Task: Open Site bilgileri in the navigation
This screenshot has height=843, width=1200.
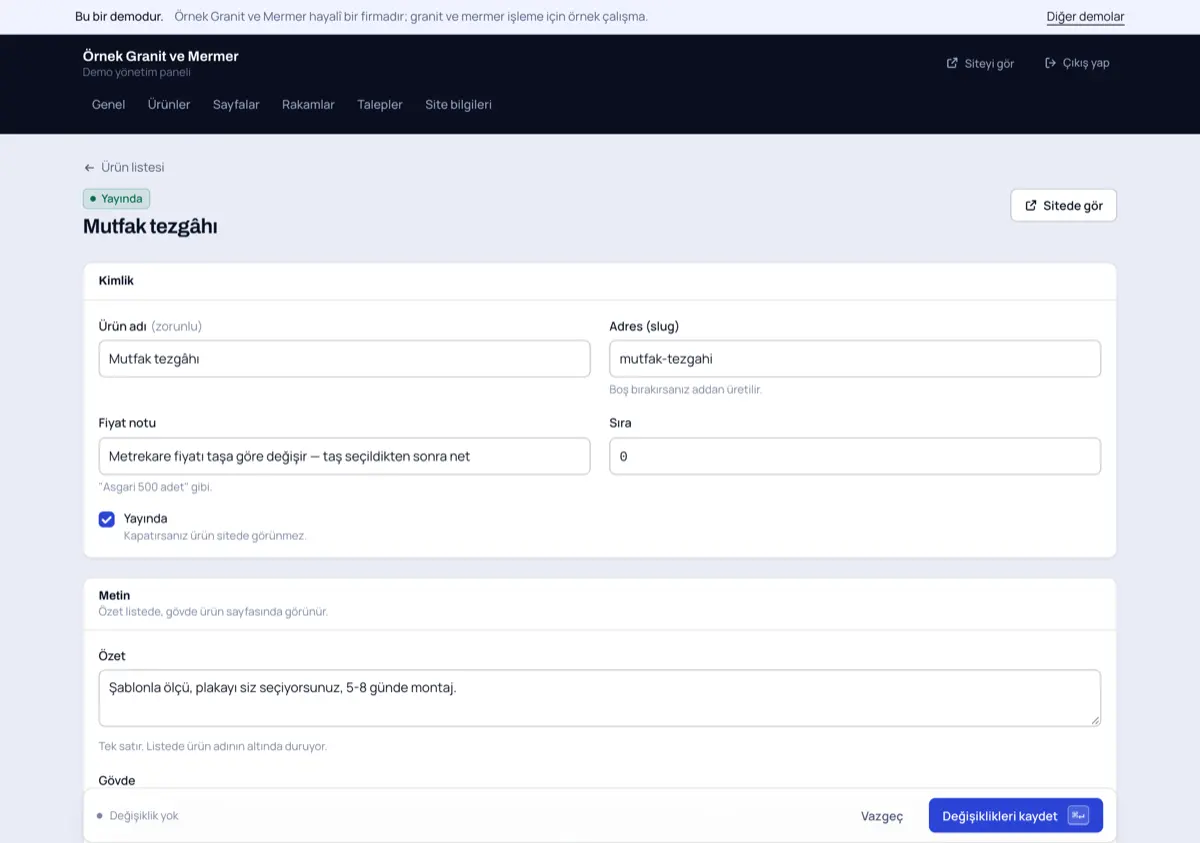Action: 458,104
